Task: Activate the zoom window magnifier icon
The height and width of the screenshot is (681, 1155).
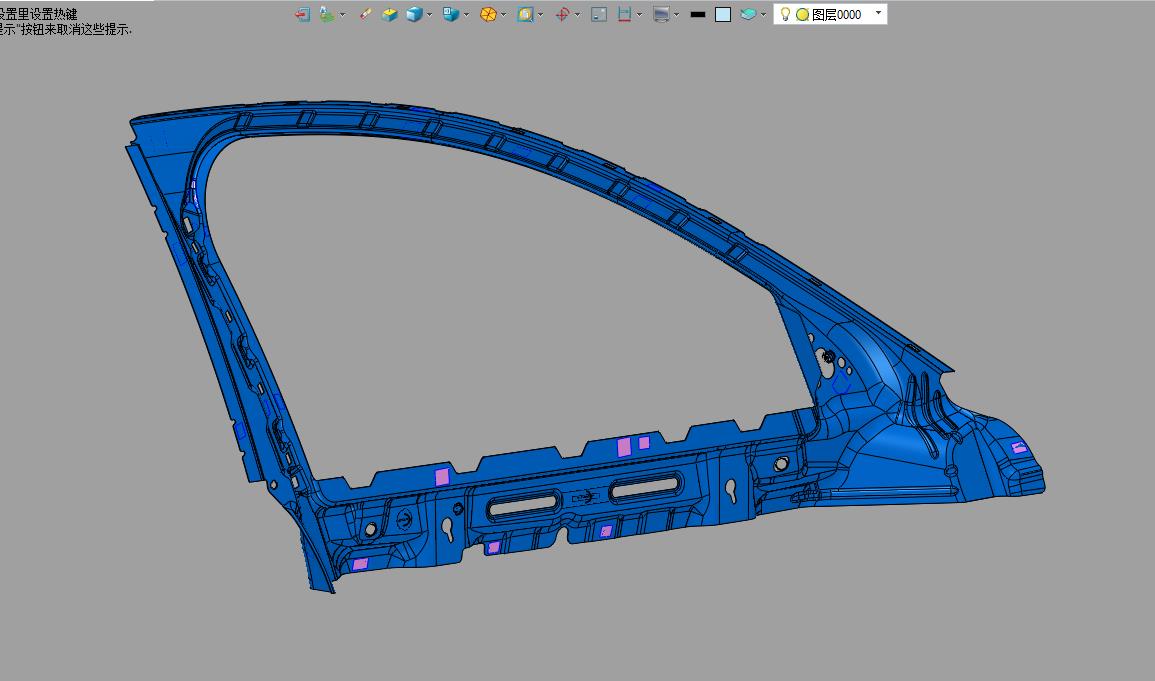Action: click(525, 14)
